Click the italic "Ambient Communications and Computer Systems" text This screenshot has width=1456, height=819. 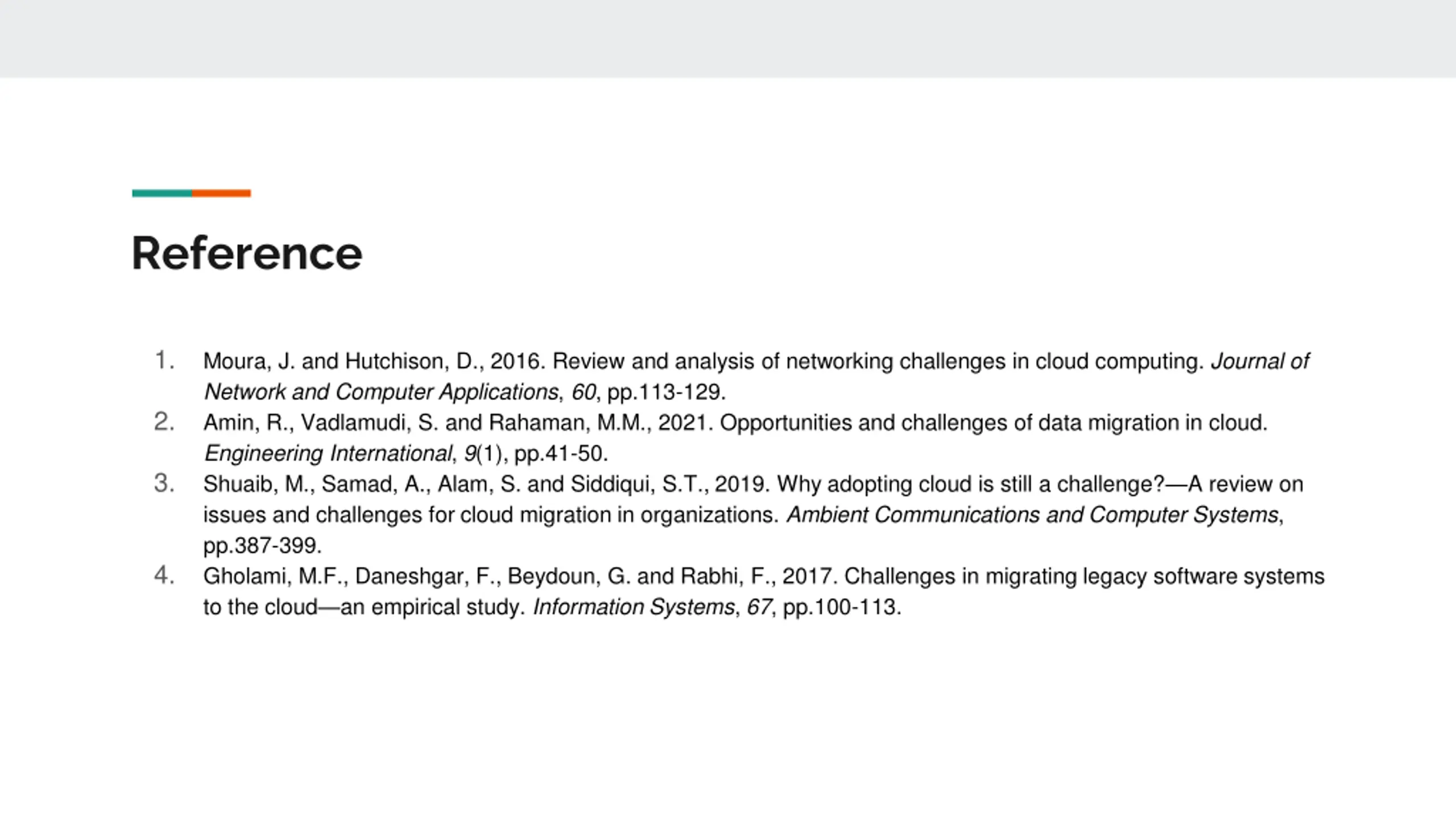(x=1033, y=515)
